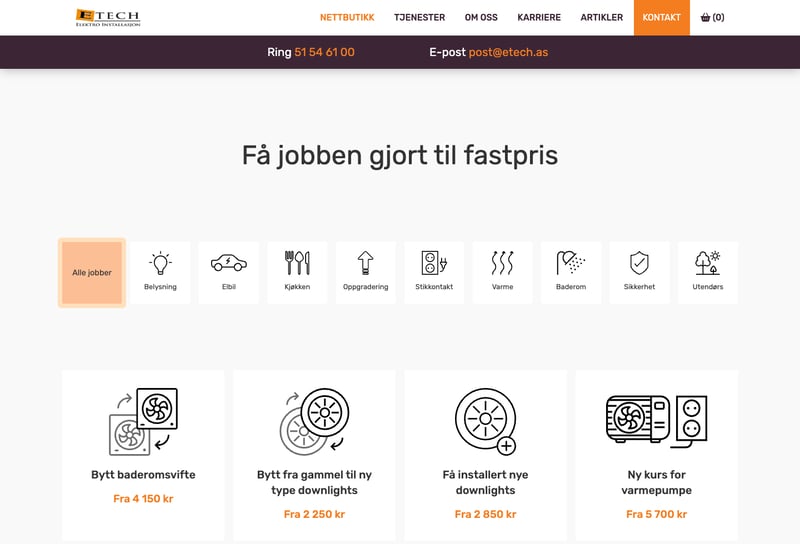The image size is (800, 544).
Task: Select the Stikkontakt socket icon
Action: (x=434, y=263)
